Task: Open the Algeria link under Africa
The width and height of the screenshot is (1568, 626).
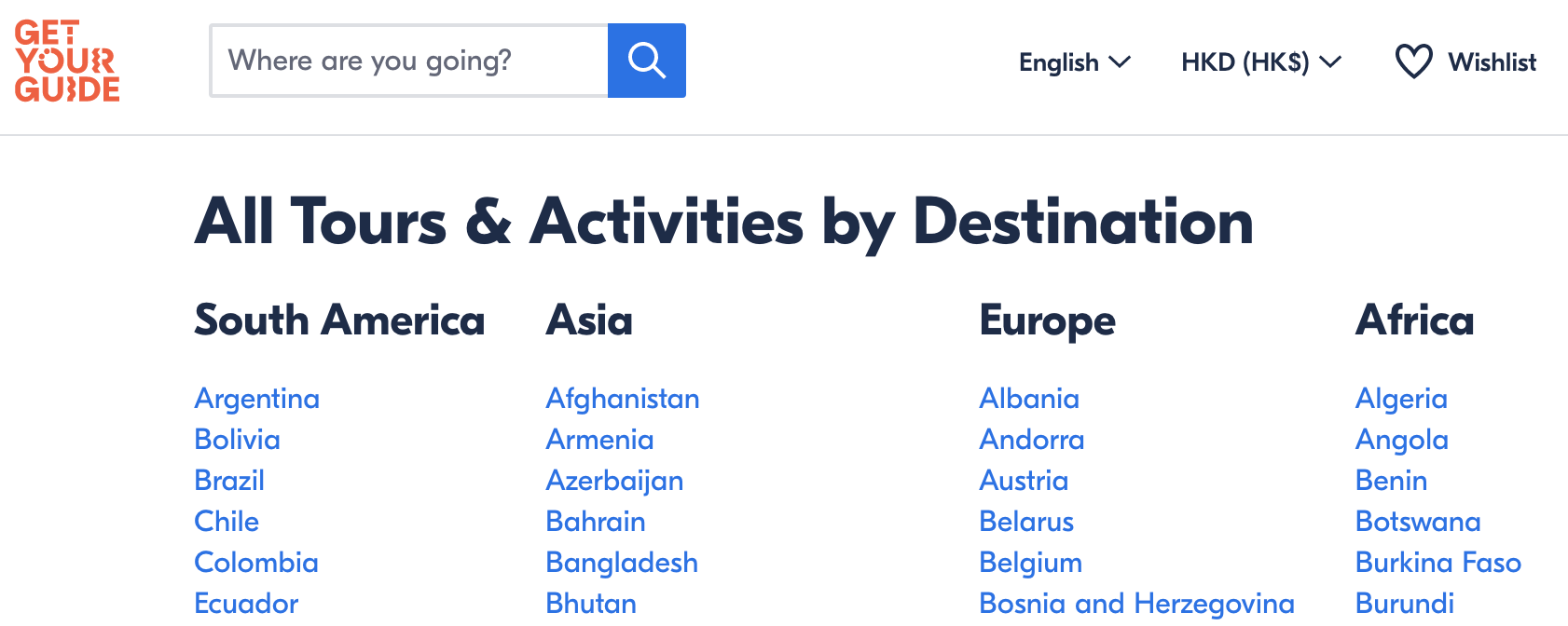Action: tap(1401, 399)
